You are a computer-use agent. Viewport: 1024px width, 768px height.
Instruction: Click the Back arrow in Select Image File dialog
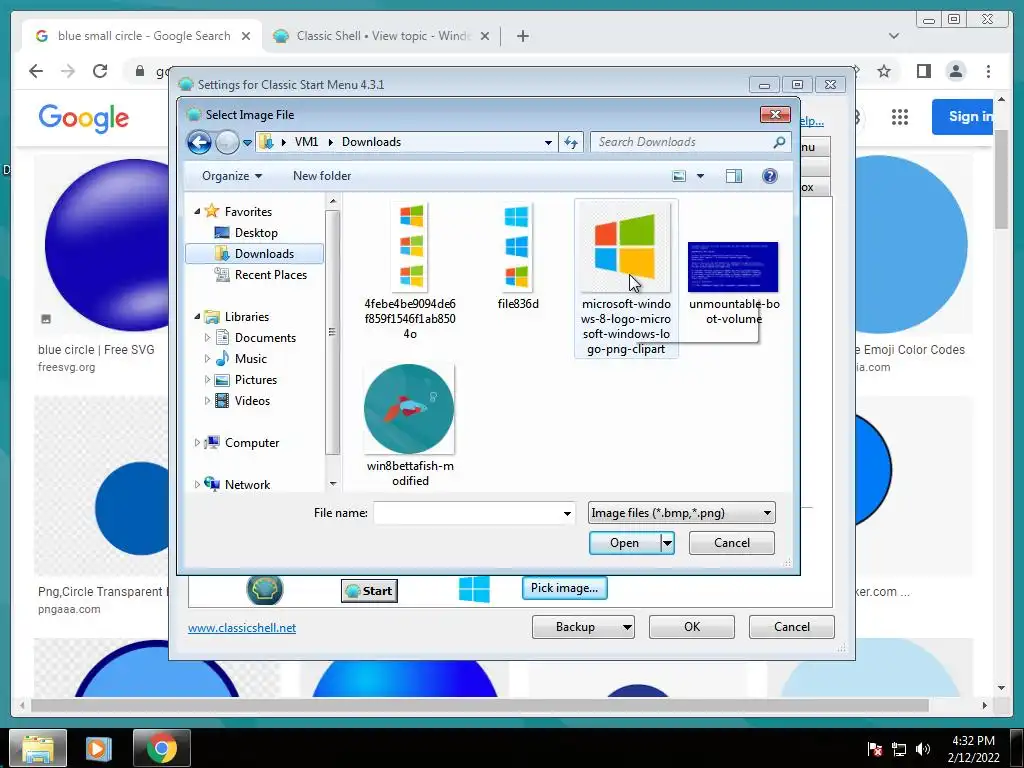(x=199, y=142)
